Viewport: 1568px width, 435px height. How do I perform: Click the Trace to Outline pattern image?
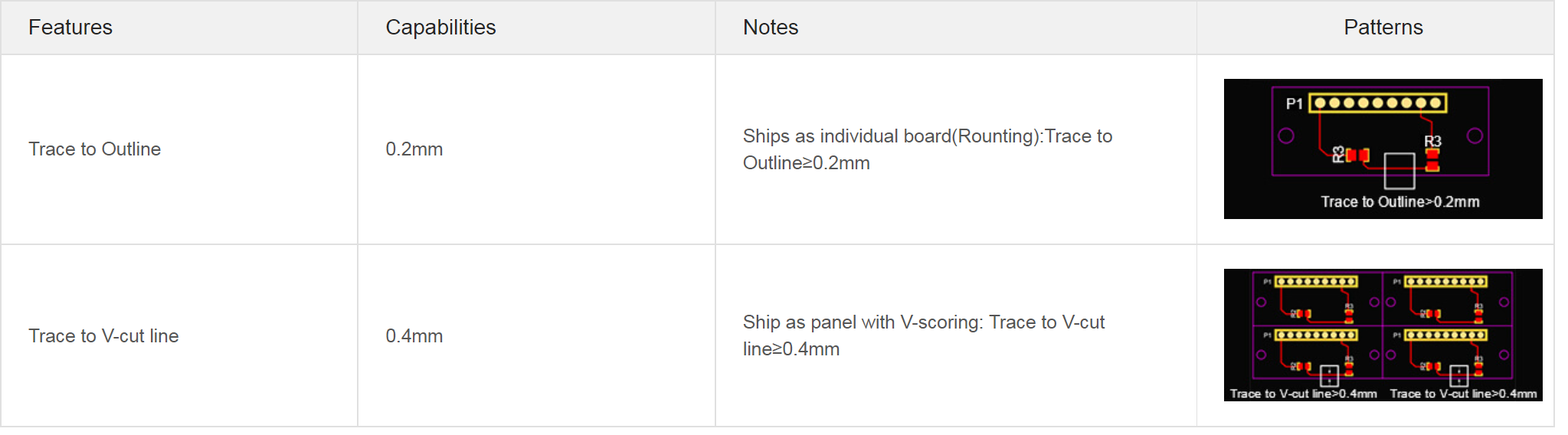1383,149
